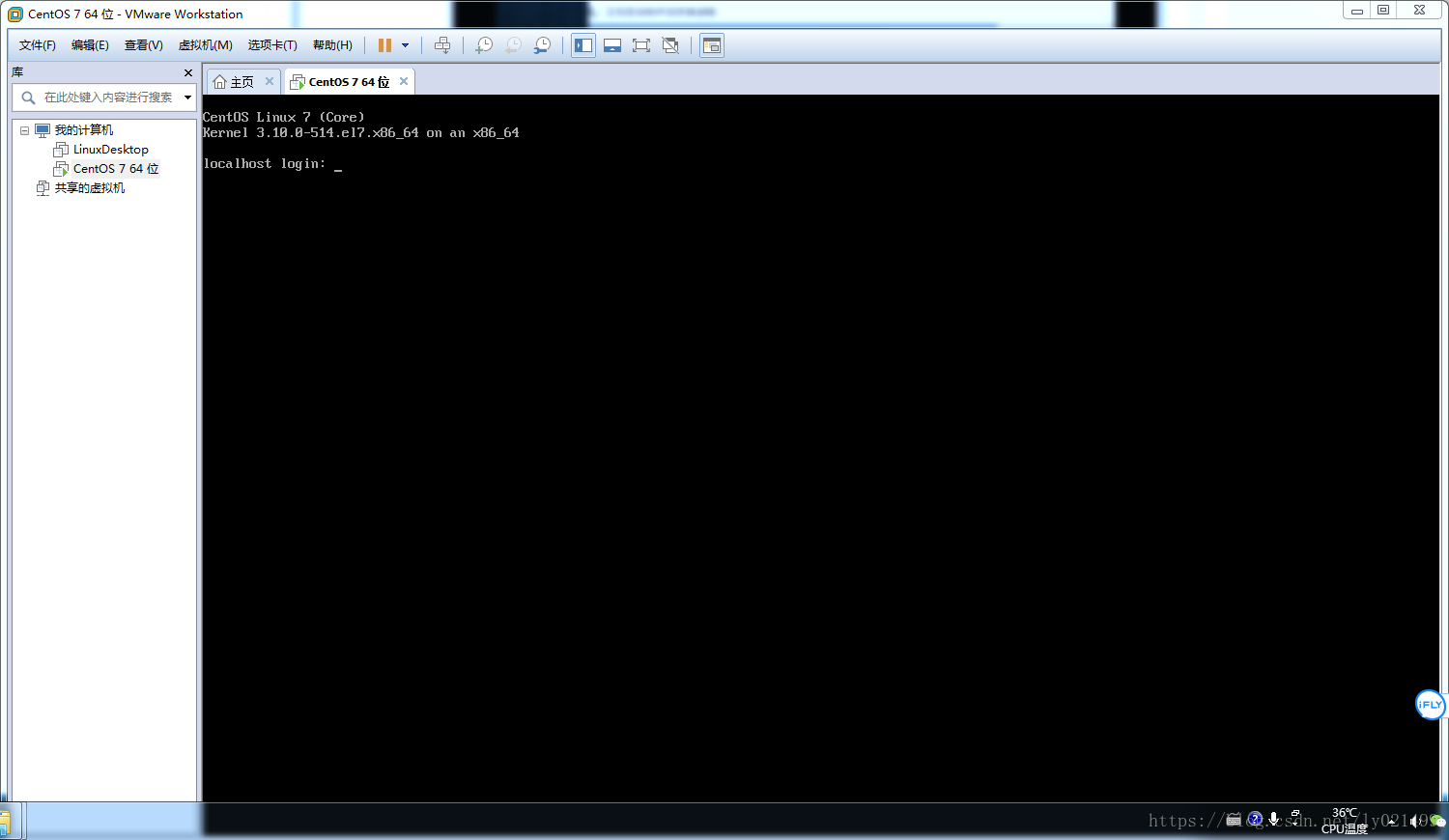
Task: Take a snapshot of this virtual machine
Action: 484,45
